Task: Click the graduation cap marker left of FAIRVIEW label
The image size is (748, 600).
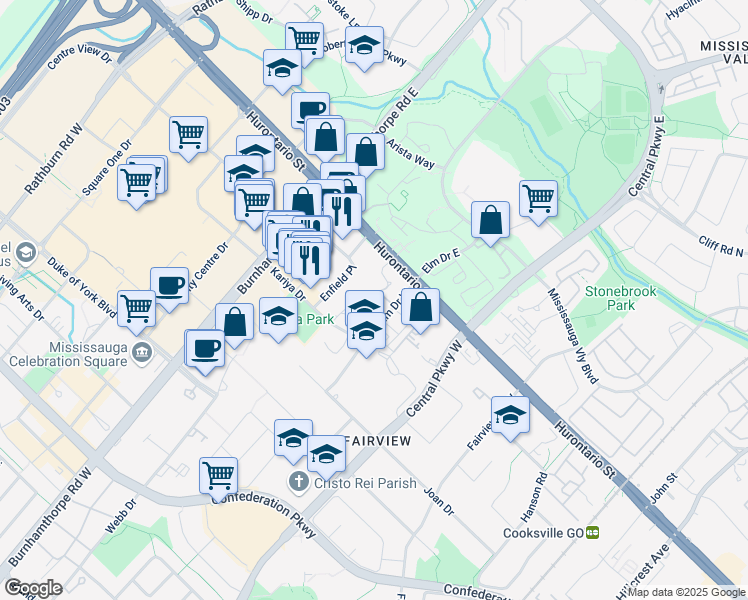Action: coord(293,437)
